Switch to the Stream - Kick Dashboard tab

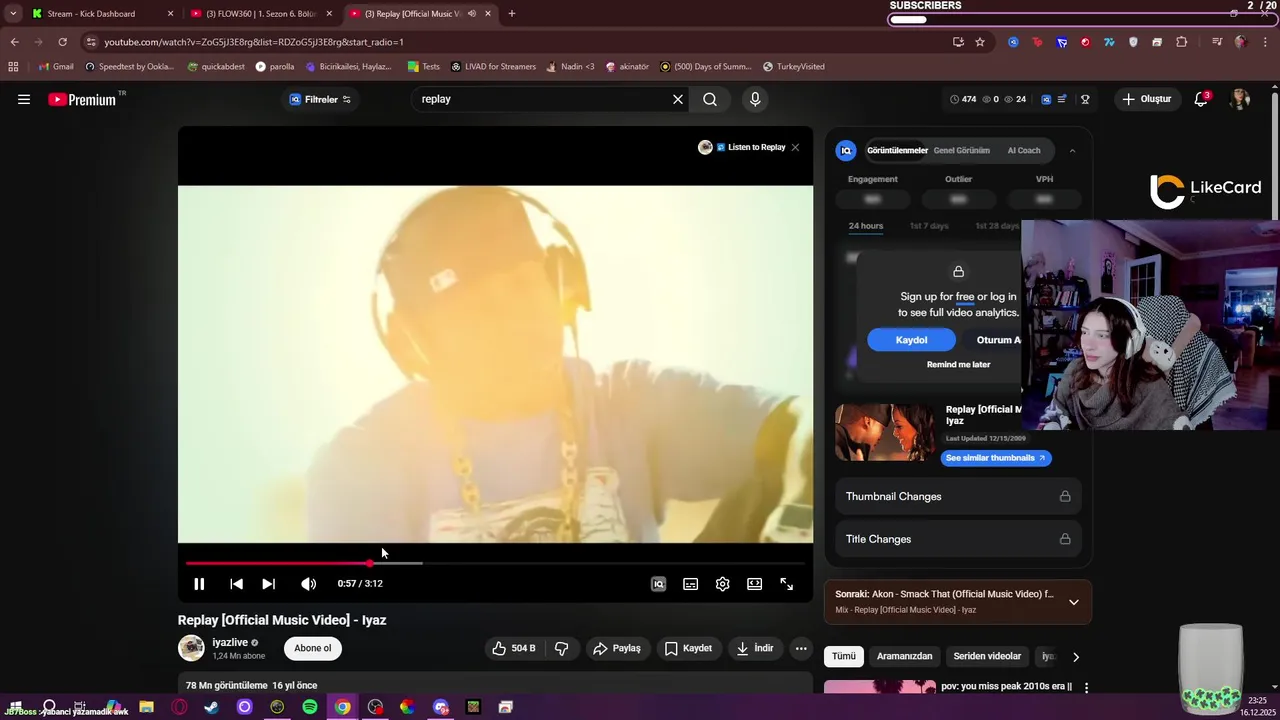100,14
